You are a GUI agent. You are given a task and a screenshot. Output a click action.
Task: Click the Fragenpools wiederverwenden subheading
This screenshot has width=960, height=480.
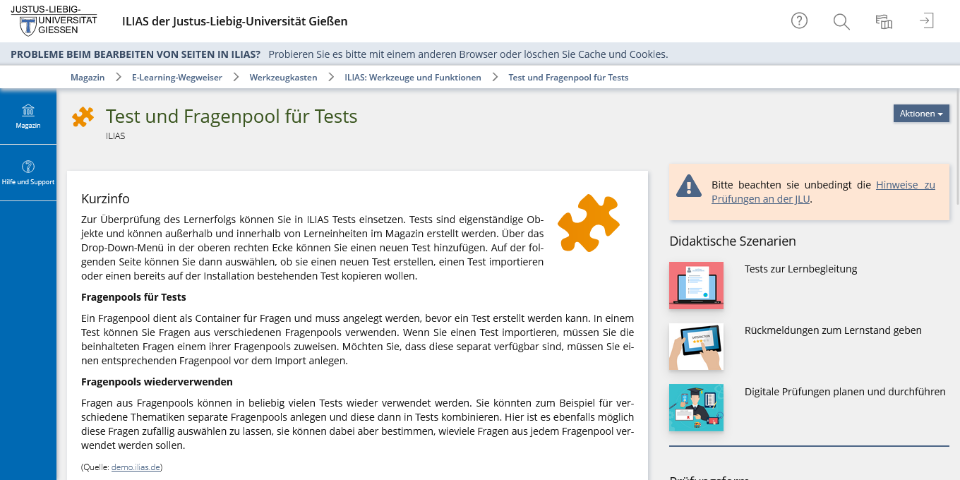pos(157,381)
